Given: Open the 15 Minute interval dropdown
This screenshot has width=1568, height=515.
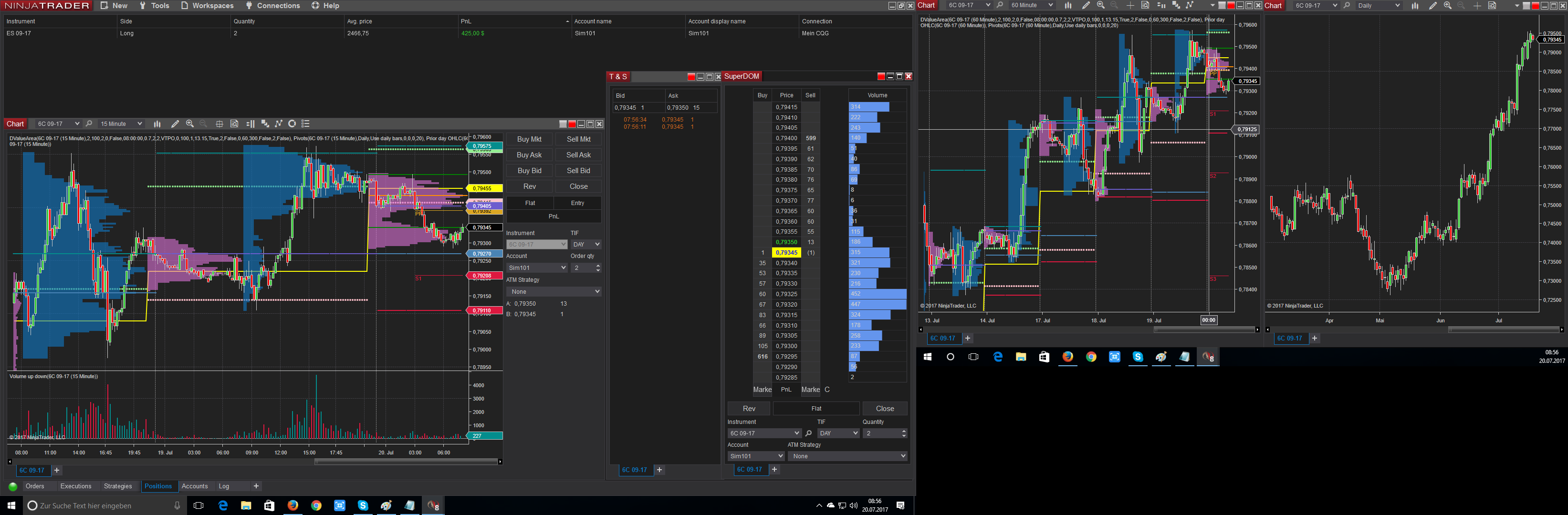Looking at the screenshot, I should [x=121, y=124].
